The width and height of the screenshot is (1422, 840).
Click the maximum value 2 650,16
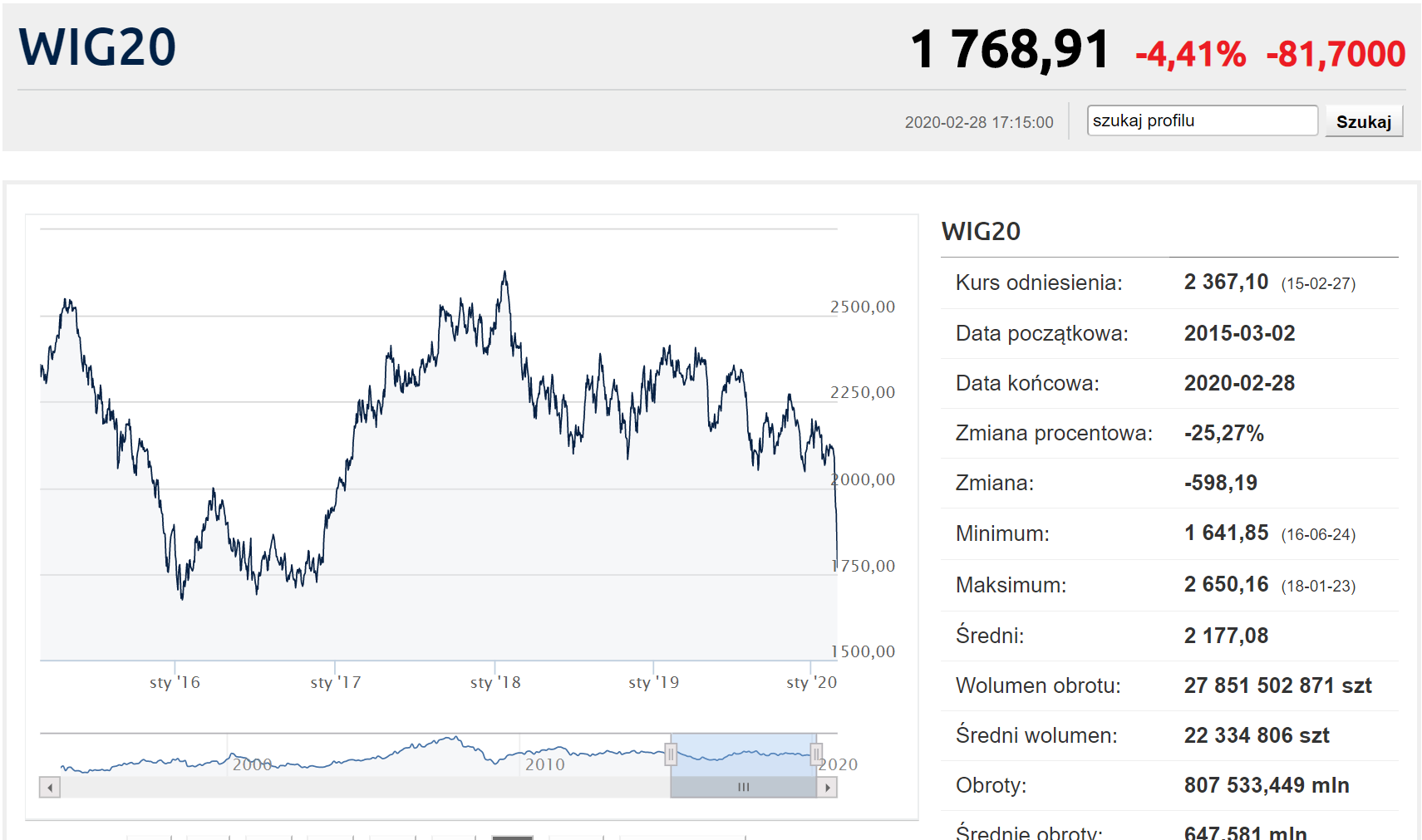[x=1226, y=585]
